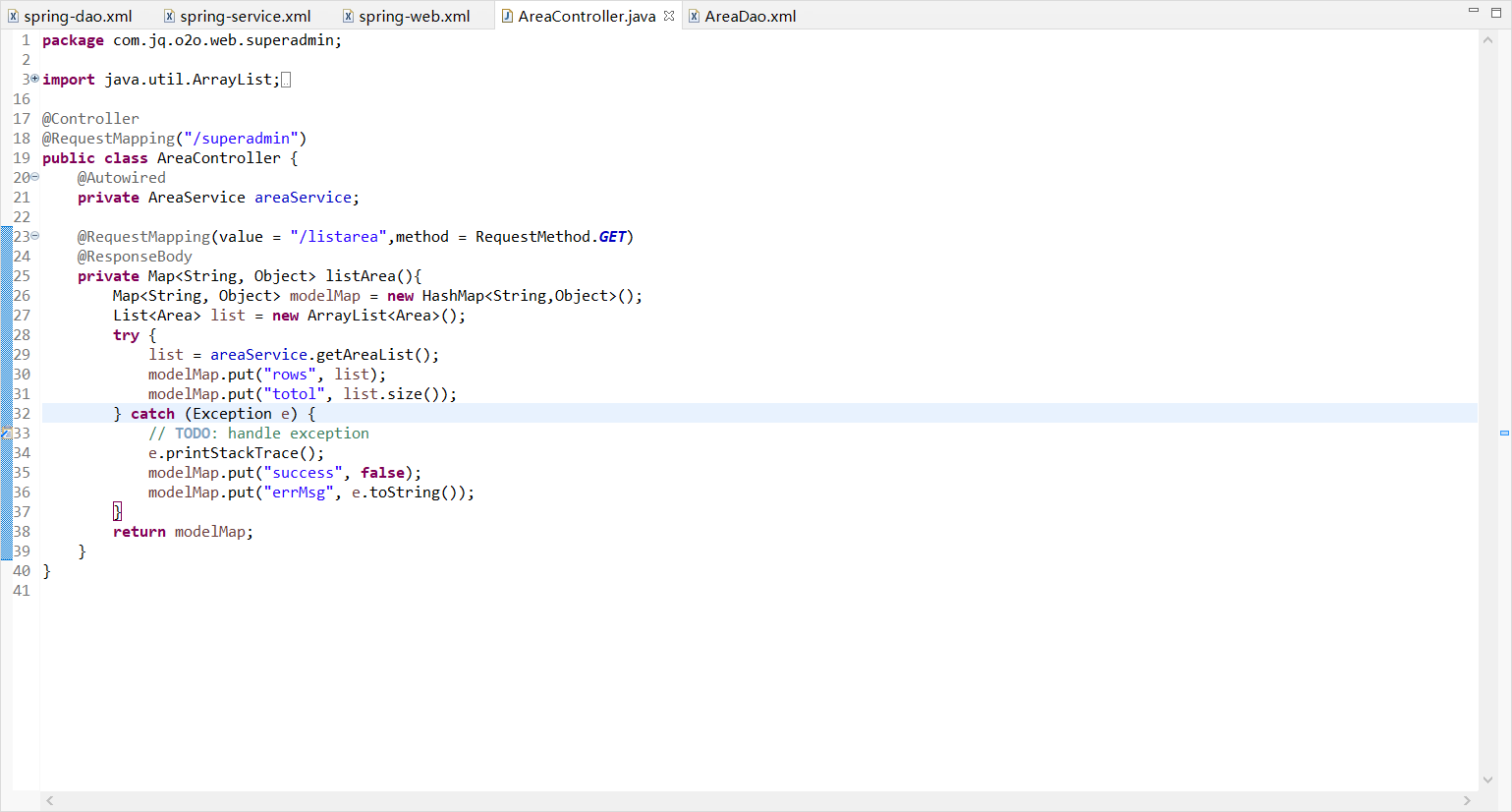
Task: Click the AreaDao.xml file icon
Action: pos(694,16)
